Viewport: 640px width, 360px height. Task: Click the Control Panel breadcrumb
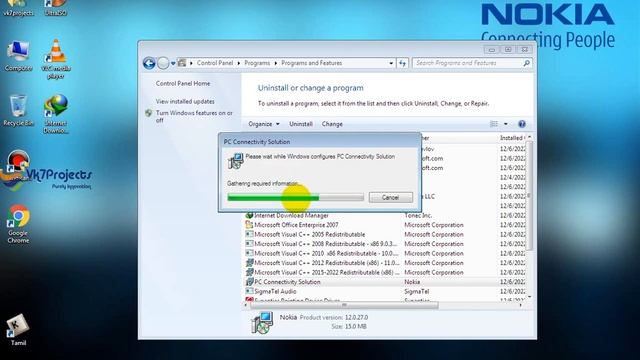(215, 63)
